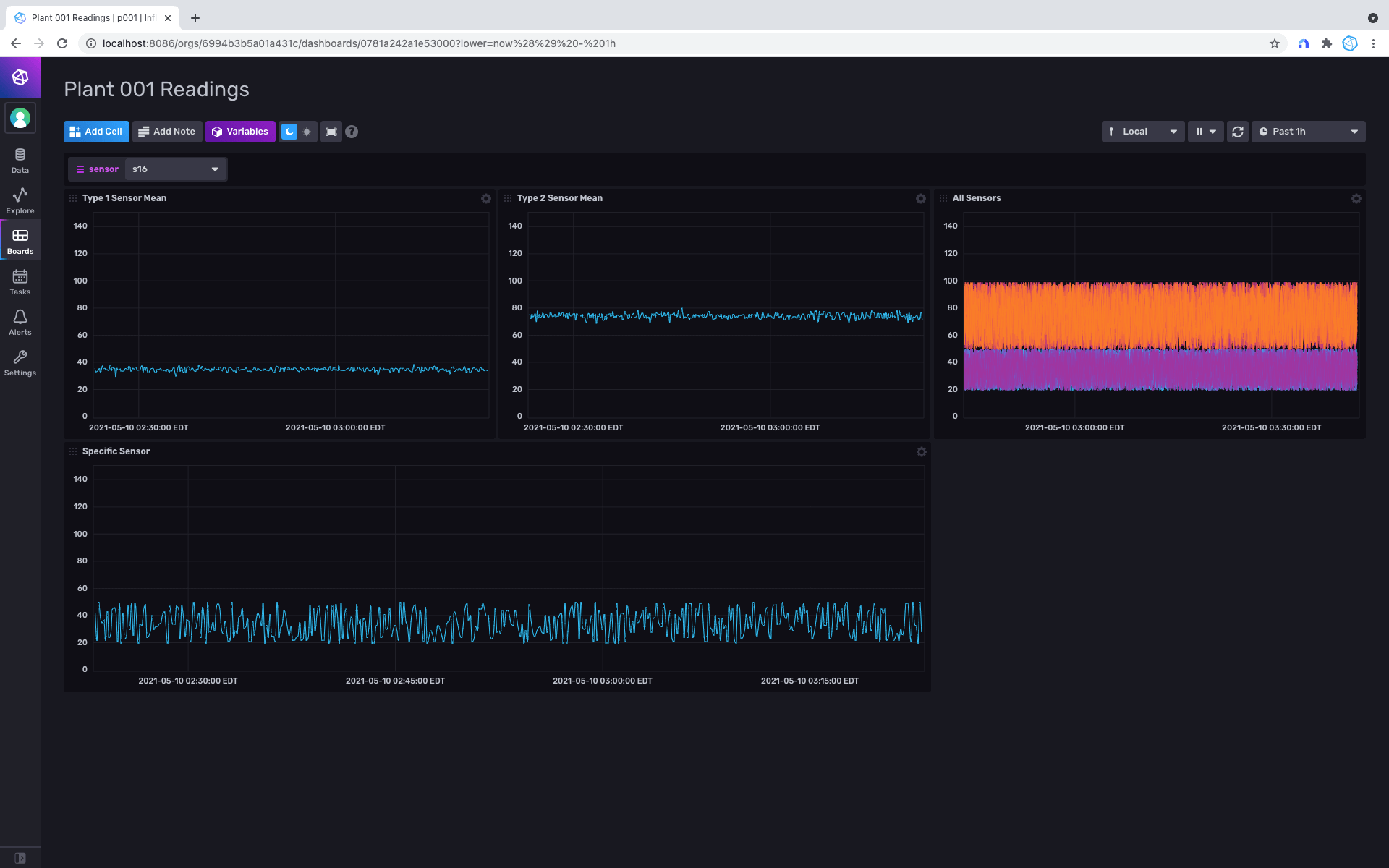
Task: Select the Boards sidebar item
Action: click(20, 242)
